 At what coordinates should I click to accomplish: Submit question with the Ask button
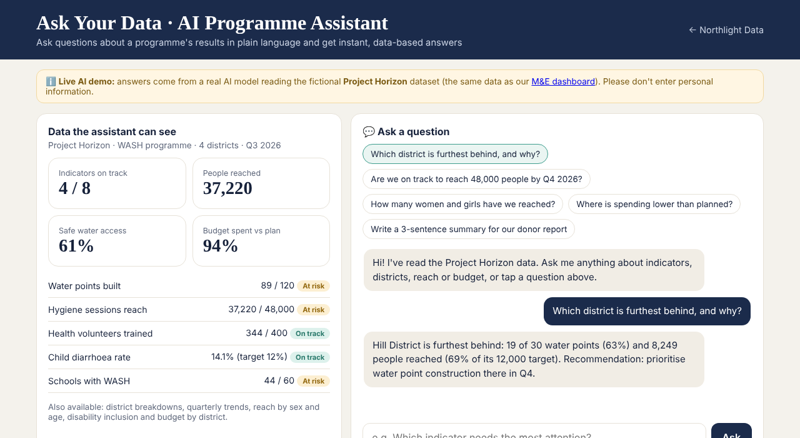(731, 432)
